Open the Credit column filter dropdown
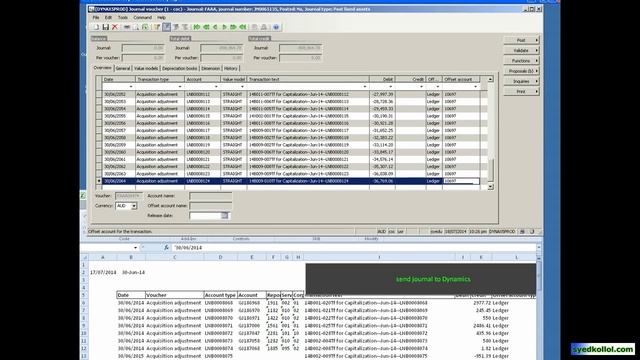 click(x=421, y=87)
